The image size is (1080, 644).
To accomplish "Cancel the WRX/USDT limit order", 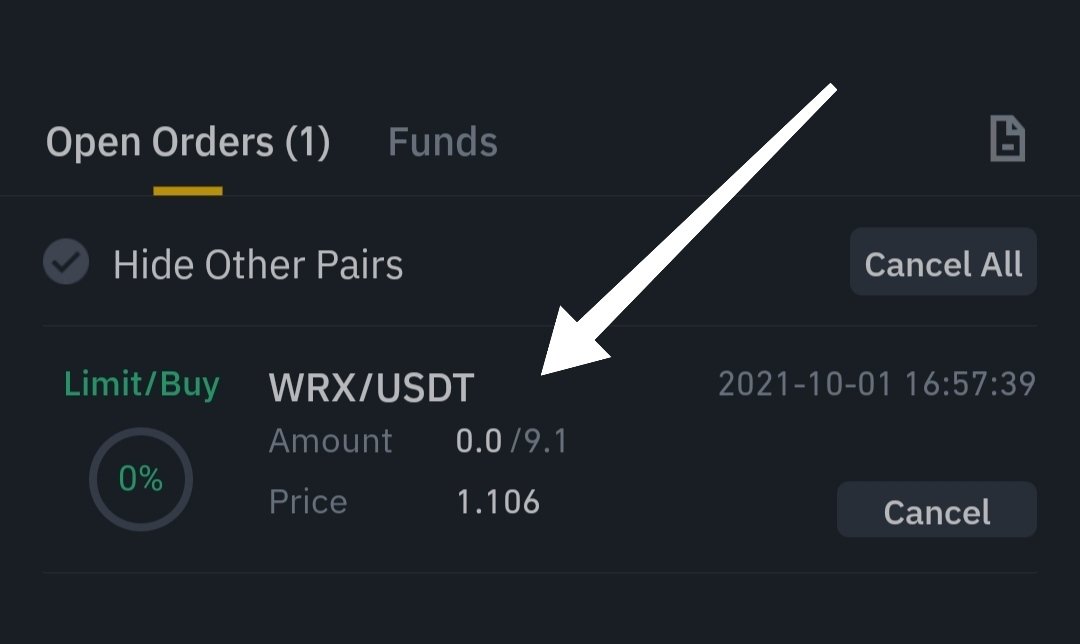I will [936, 511].
